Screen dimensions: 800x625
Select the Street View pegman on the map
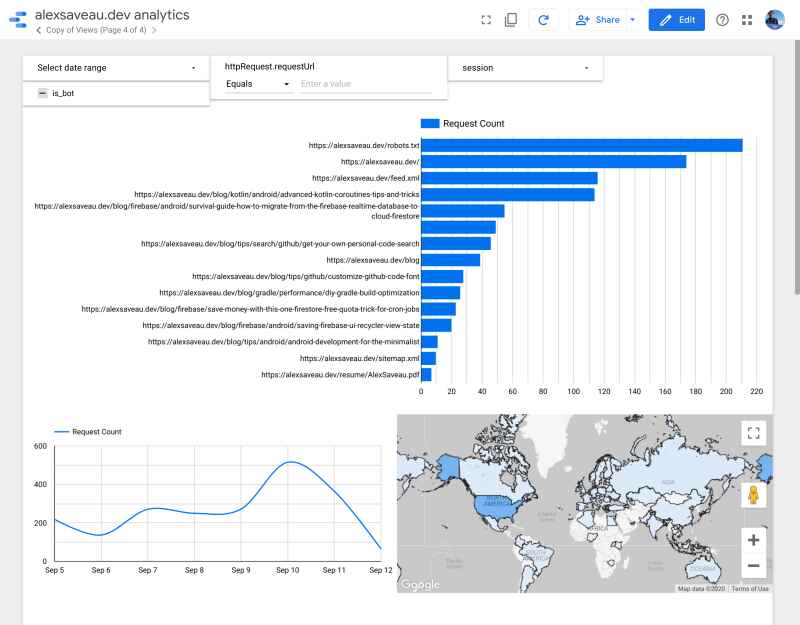click(753, 494)
